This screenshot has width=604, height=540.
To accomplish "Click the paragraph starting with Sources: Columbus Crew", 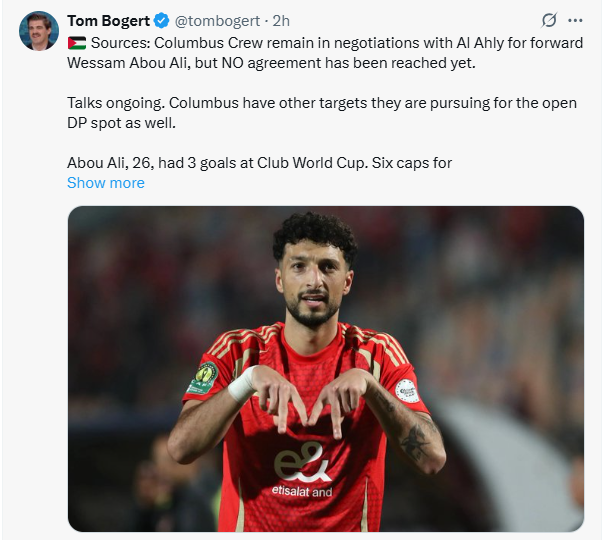I will (325, 53).
